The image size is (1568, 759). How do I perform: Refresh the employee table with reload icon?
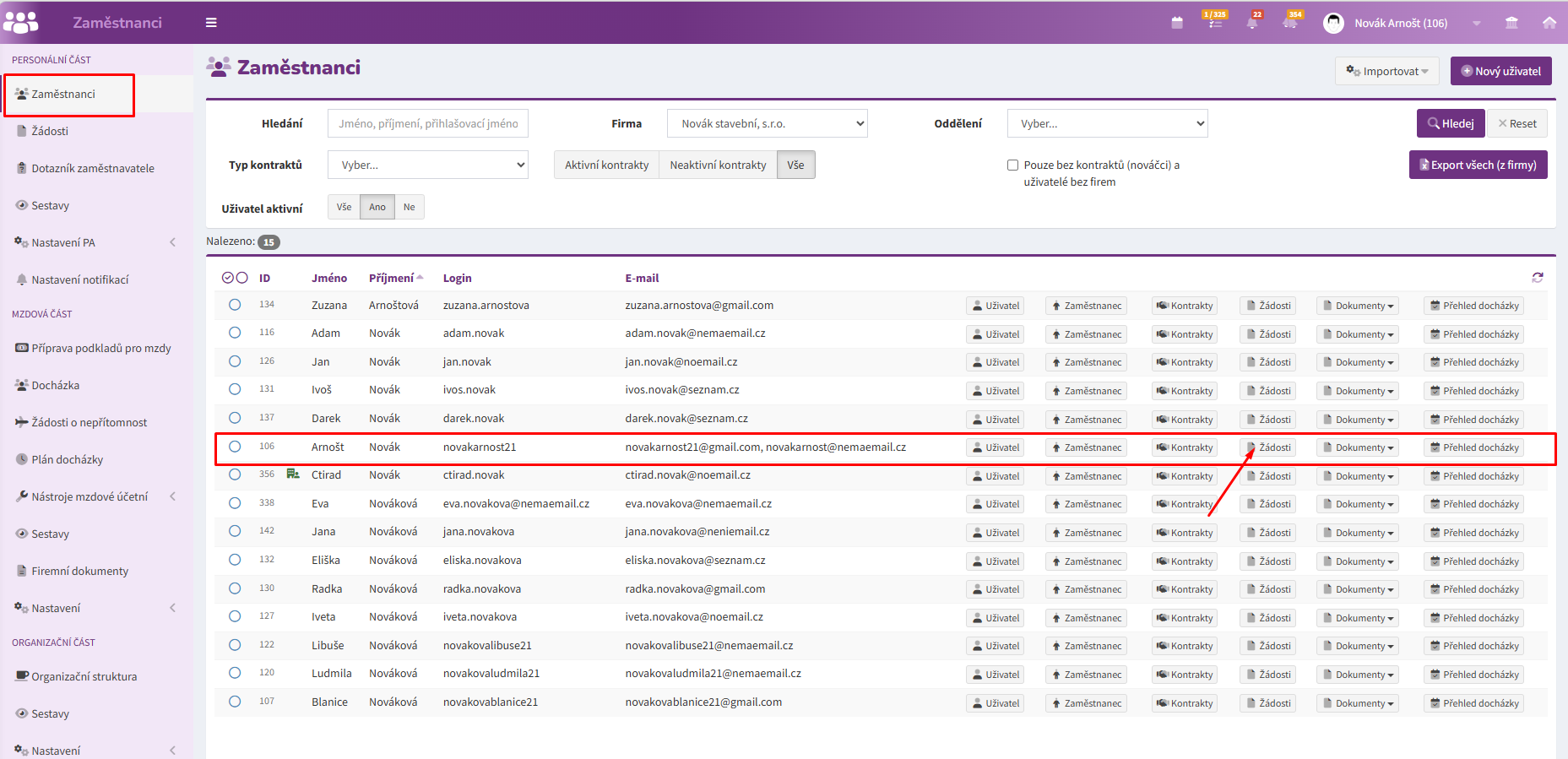[x=1538, y=277]
